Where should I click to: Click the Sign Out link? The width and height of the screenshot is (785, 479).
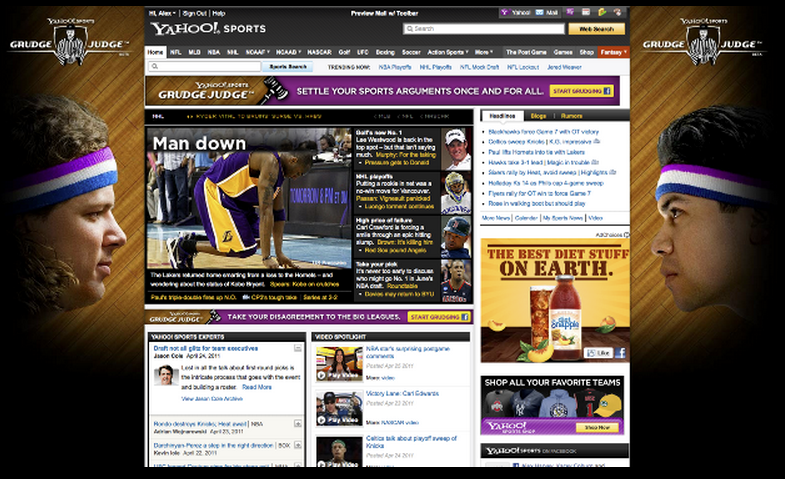pyautogui.click(x=194, y=13)
